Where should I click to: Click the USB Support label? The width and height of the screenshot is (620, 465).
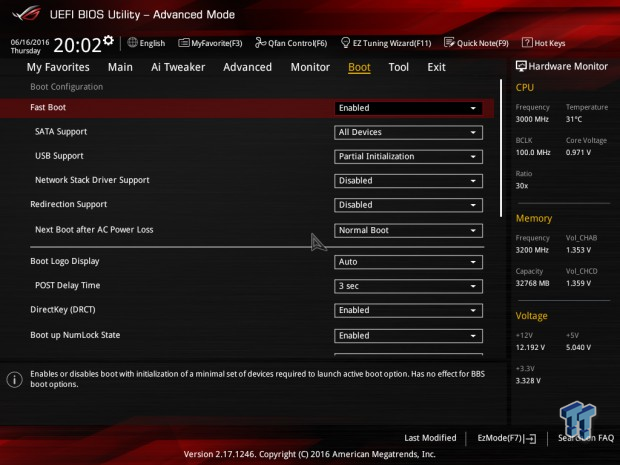pyautogui.click(x=59, y=156)
